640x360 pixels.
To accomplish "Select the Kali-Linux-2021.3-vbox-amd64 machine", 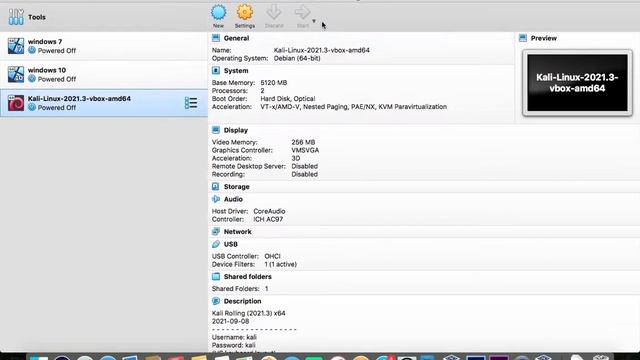I will 104,103.
